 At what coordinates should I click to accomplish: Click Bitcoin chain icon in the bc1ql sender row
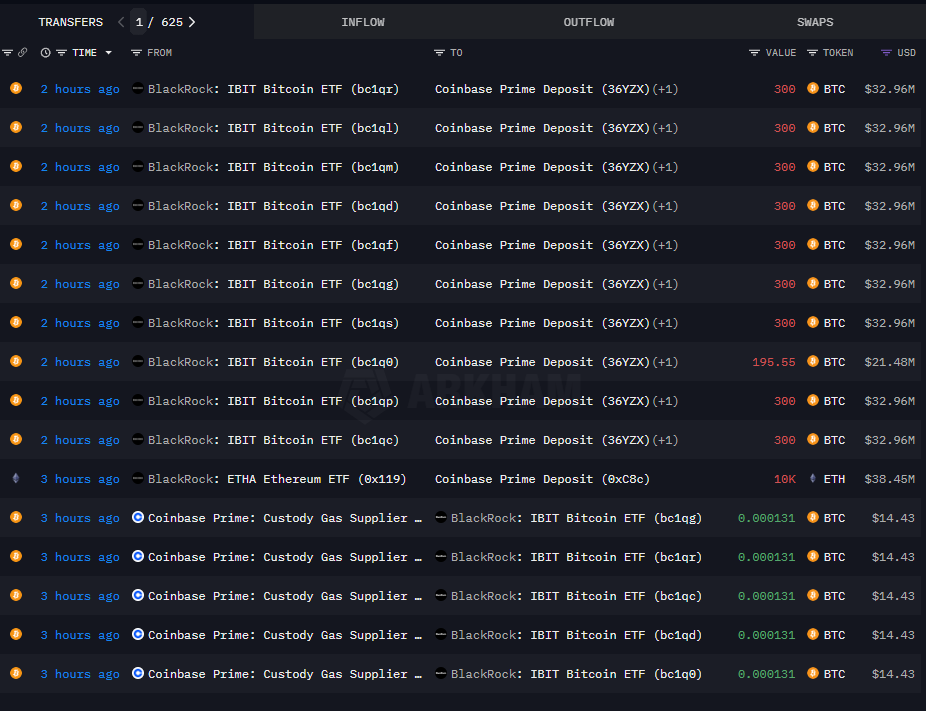coord(16,127)
